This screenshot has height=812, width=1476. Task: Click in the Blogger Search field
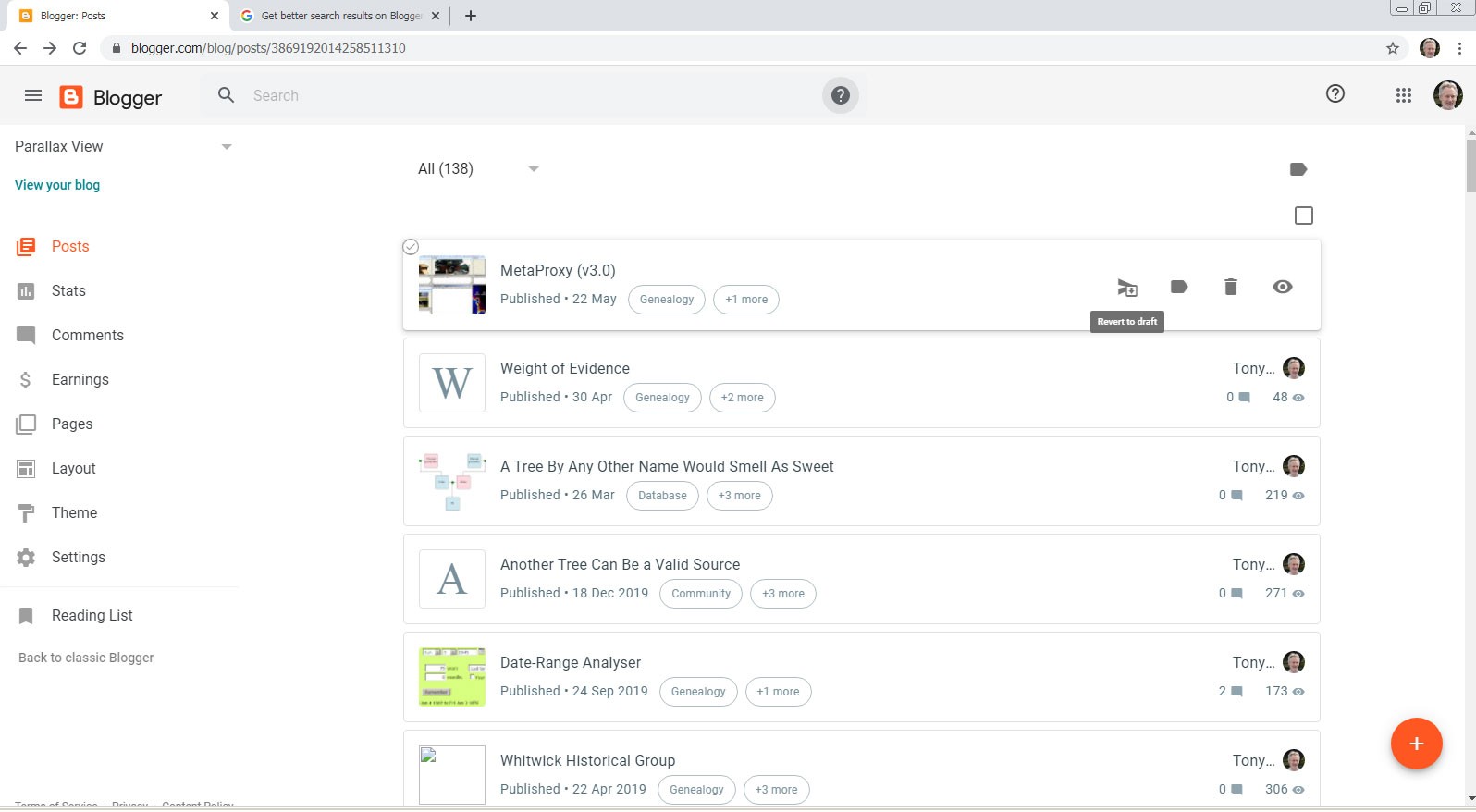pos(518,95)
